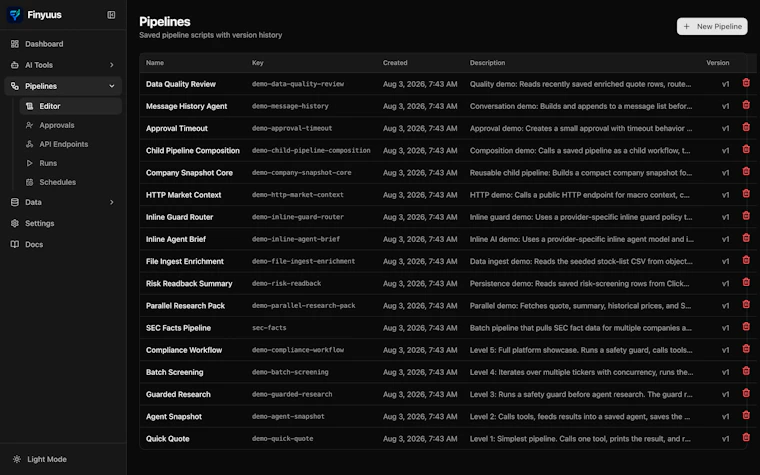Image resolution: width=760 pixels, height=475 pixels.
Task: Expand the Data section chevron
Action: coord(111,202)
